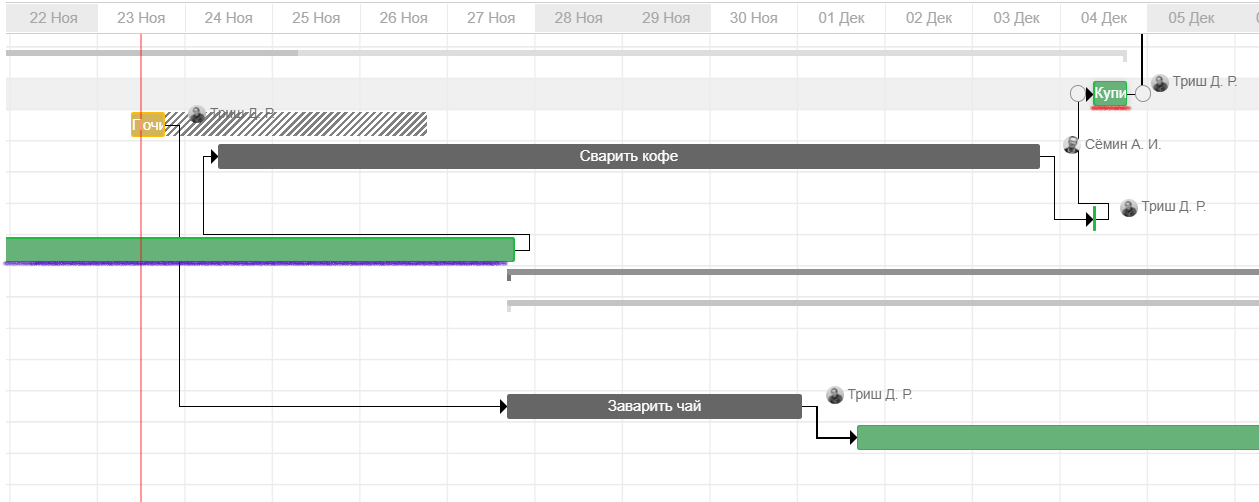1259x502 pixels.
Task: Click the long green bar under Сварить кофе
Action: (260, 249)
